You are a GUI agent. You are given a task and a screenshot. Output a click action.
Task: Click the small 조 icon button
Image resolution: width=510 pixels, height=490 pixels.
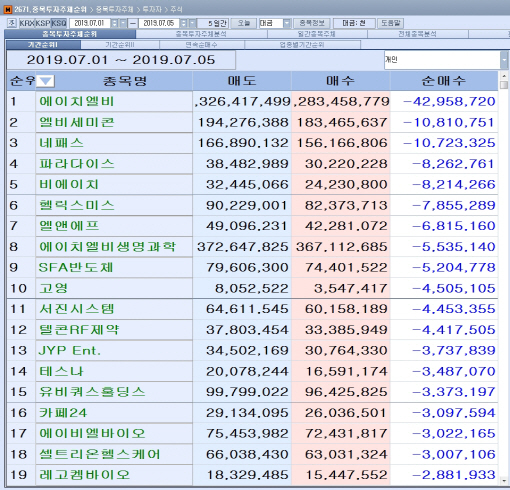(12, 23)
